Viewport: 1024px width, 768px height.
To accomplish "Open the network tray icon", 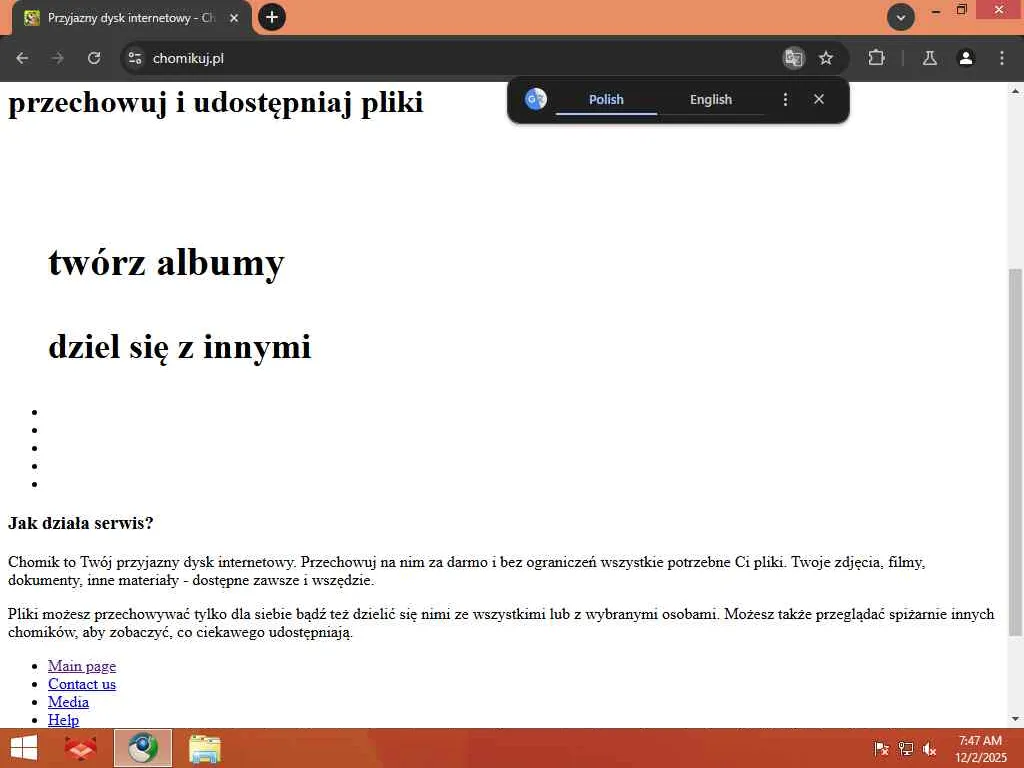I will point(906,749).
